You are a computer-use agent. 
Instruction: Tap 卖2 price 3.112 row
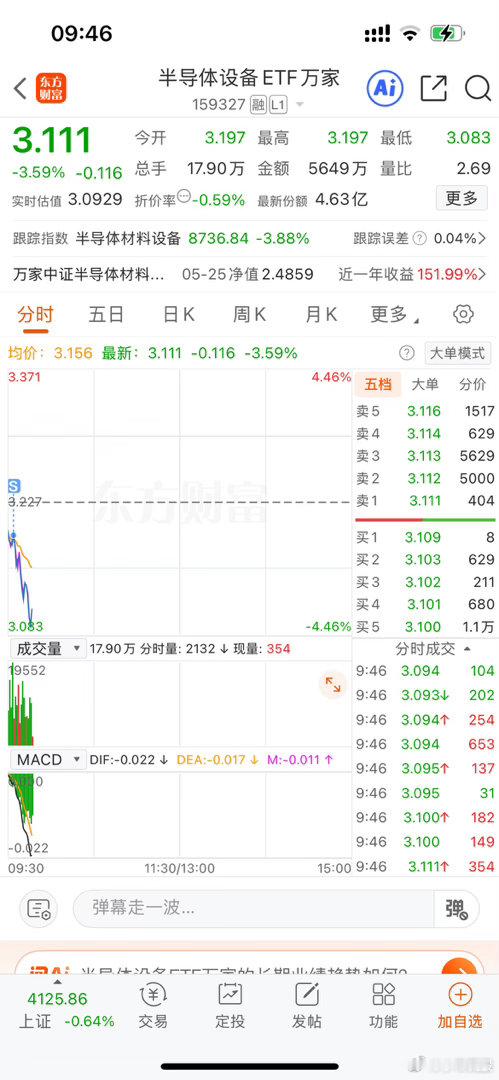coord(425,478)
